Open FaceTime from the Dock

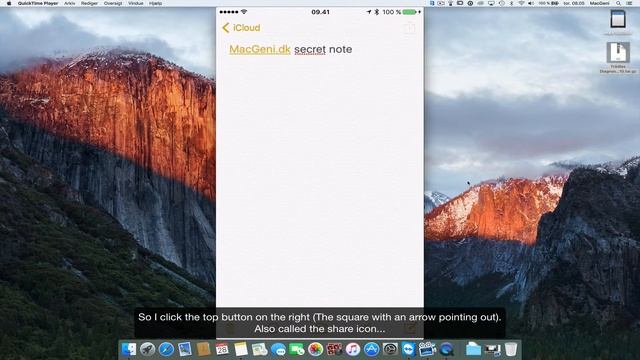[297, 349]
